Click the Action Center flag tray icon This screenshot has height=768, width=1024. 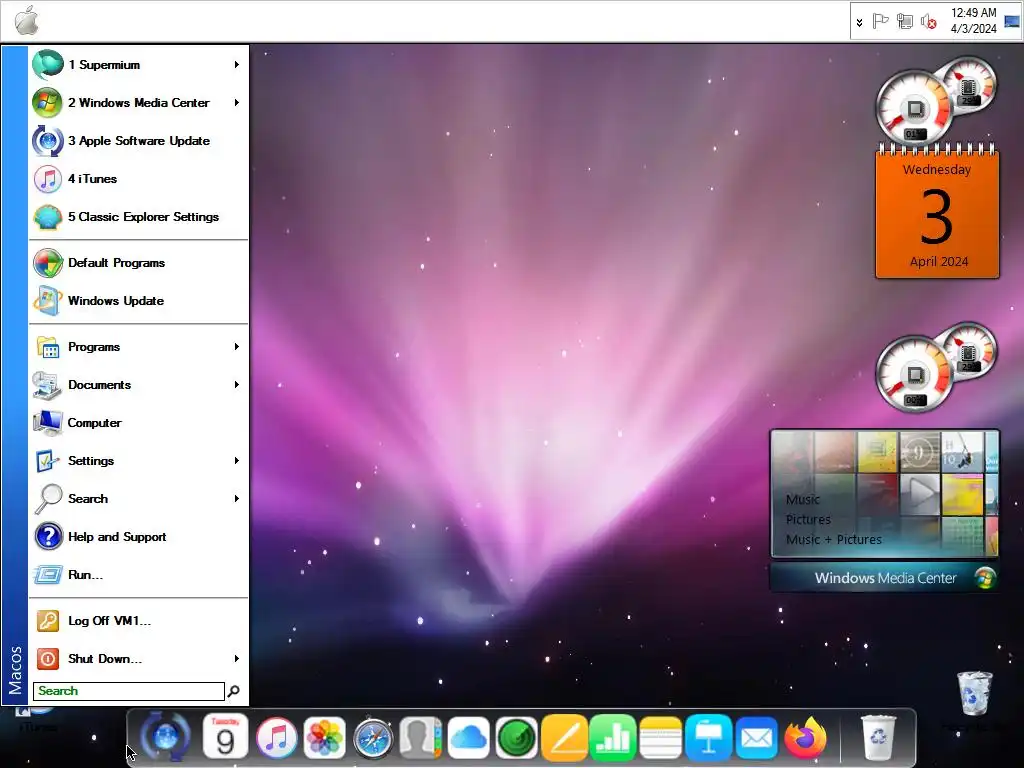(x=880, y=21)
